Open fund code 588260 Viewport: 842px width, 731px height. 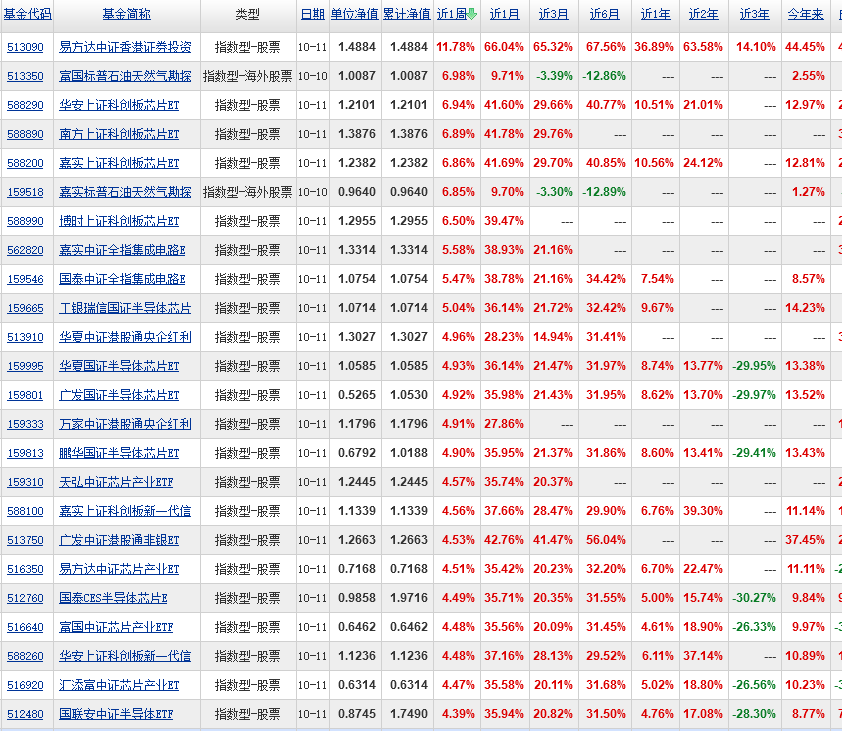(25, 656)
